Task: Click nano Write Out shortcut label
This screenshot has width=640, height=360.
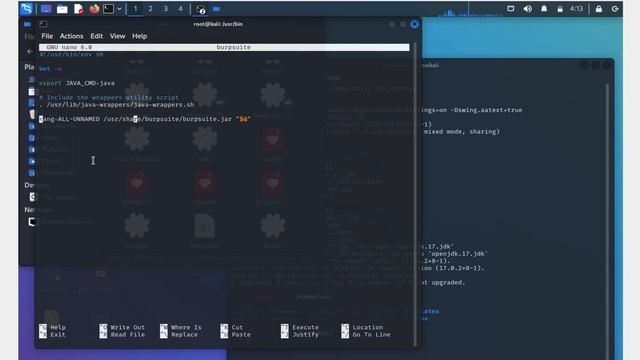Action: point(127,327)
